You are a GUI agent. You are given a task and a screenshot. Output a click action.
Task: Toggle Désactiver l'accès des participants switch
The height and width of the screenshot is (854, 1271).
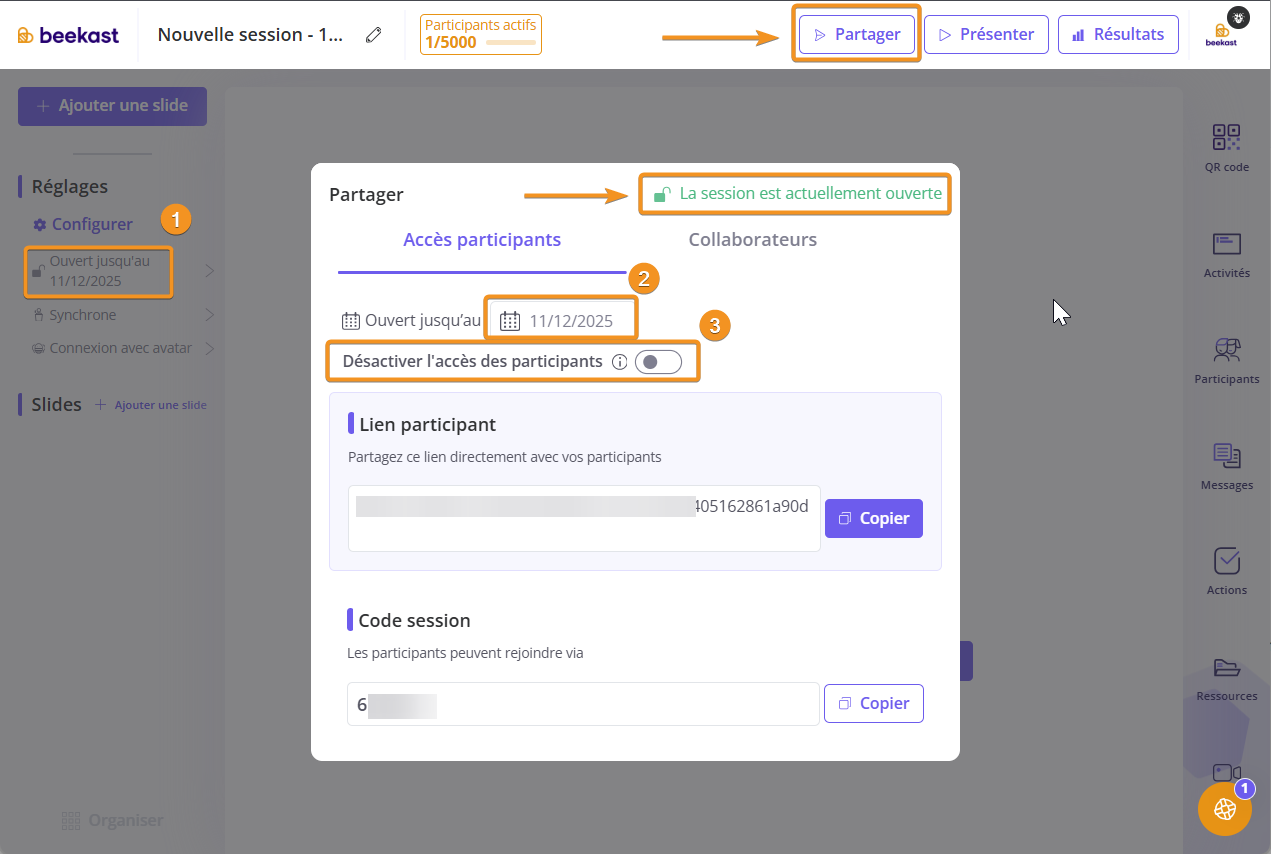(658, 362)
